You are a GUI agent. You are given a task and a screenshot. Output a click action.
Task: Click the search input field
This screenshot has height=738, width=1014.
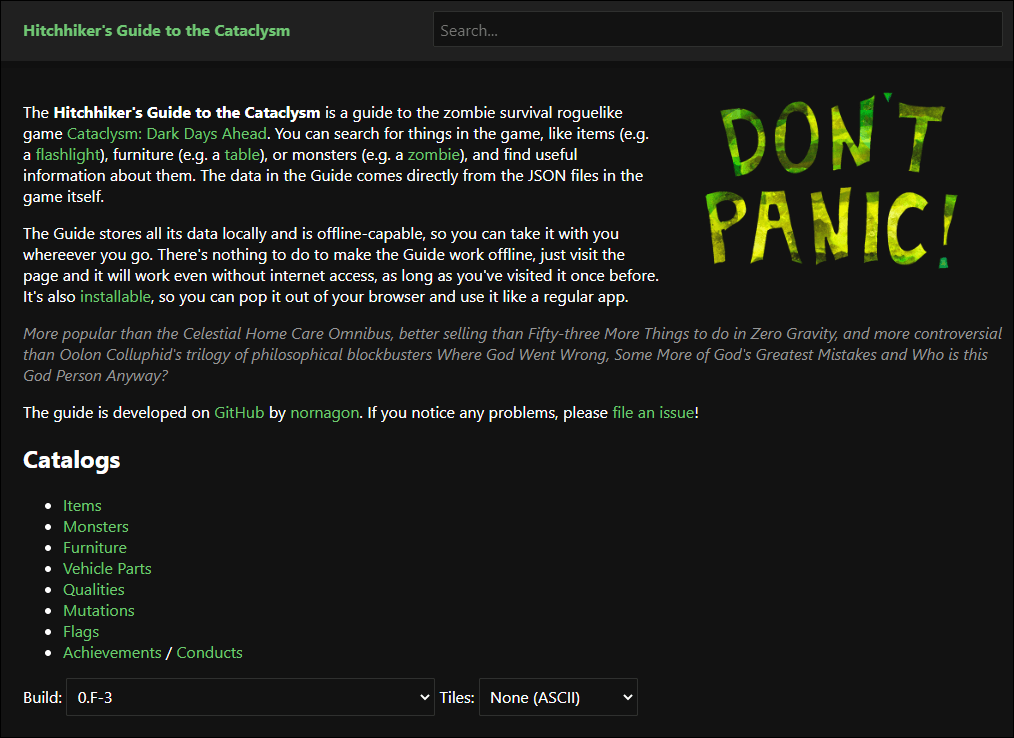click(717, 30)
